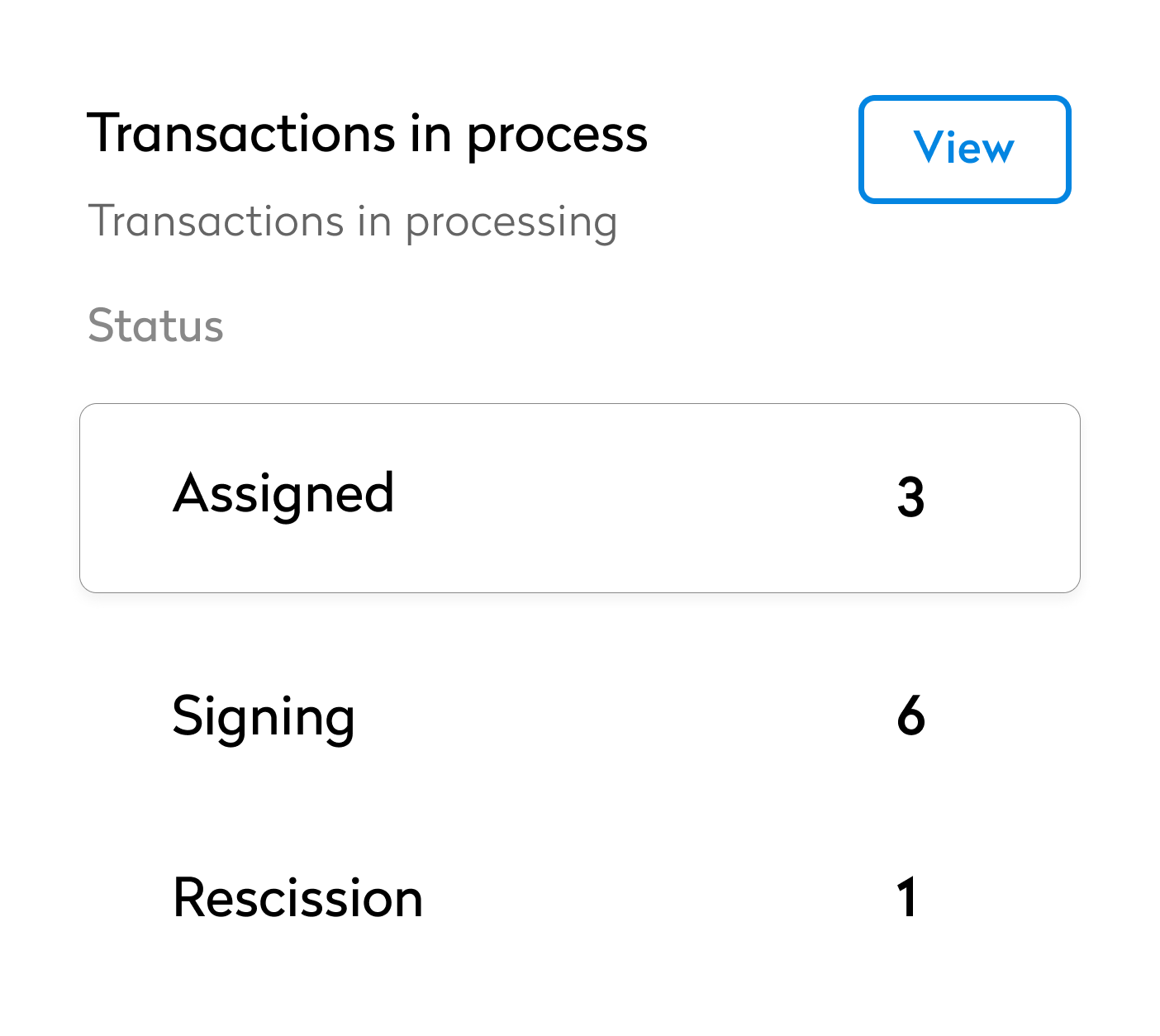Screen dimensions: 1160x1036
Task: Select the word Assigned in the card
Action: coord(283,496)
